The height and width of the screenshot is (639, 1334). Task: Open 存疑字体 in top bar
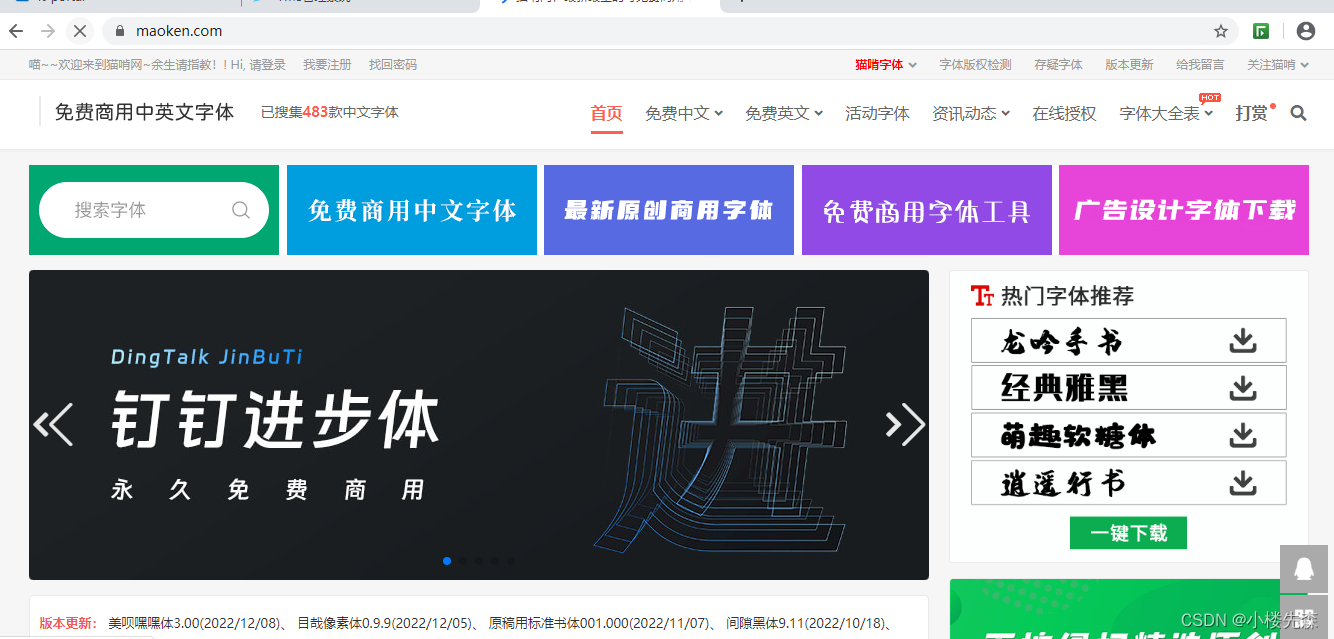[x=1058, y=65]
